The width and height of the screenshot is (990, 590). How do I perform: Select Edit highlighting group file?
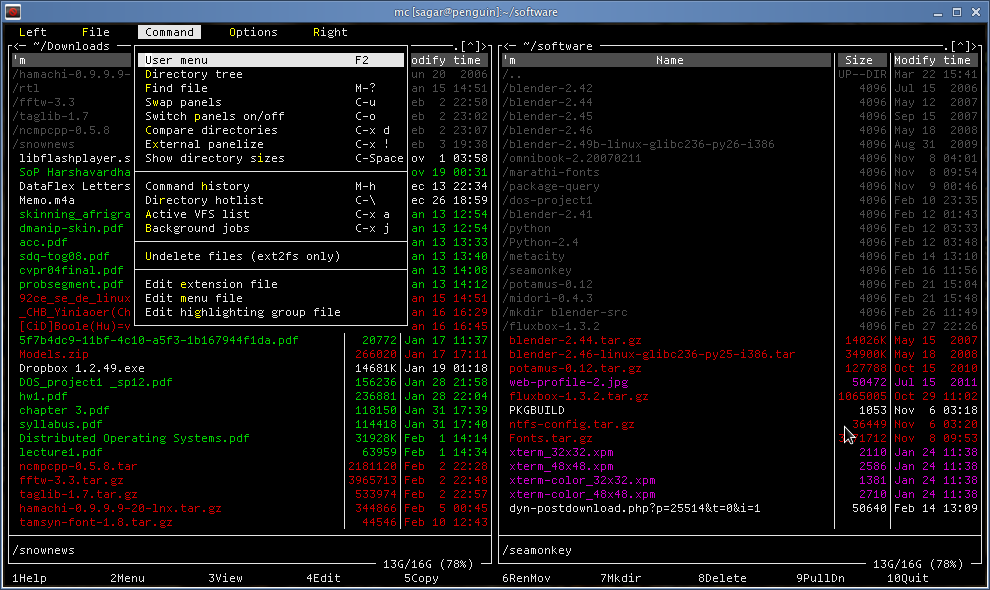point(271,312)
